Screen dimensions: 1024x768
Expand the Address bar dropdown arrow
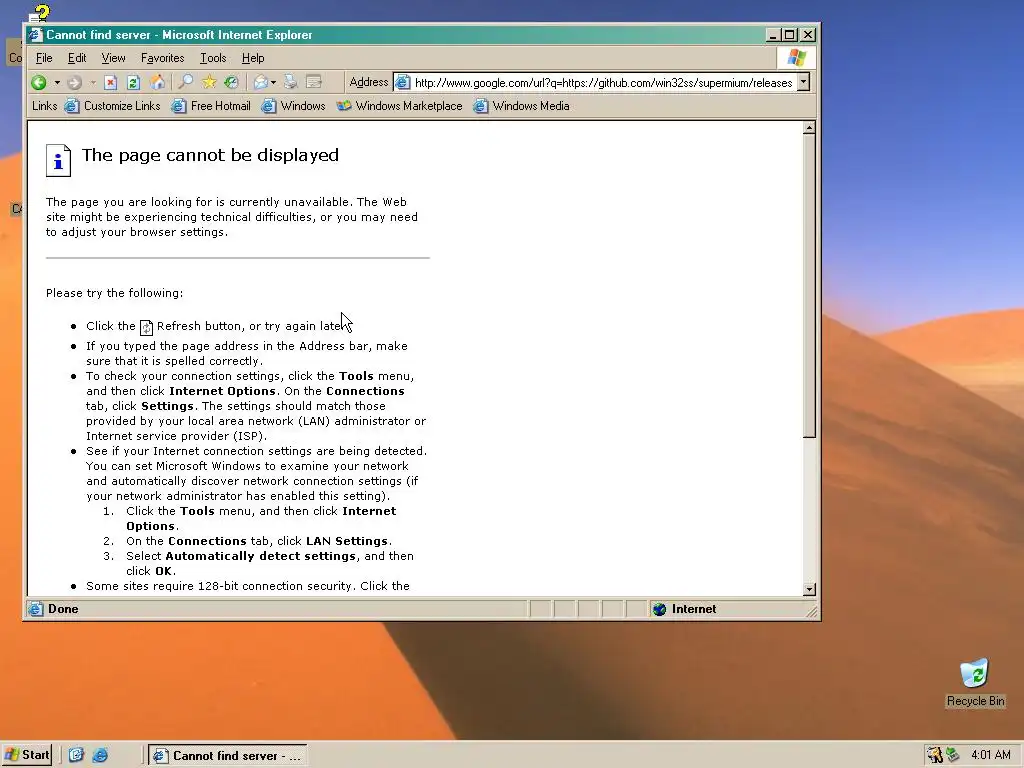click(x=804, y=82)
